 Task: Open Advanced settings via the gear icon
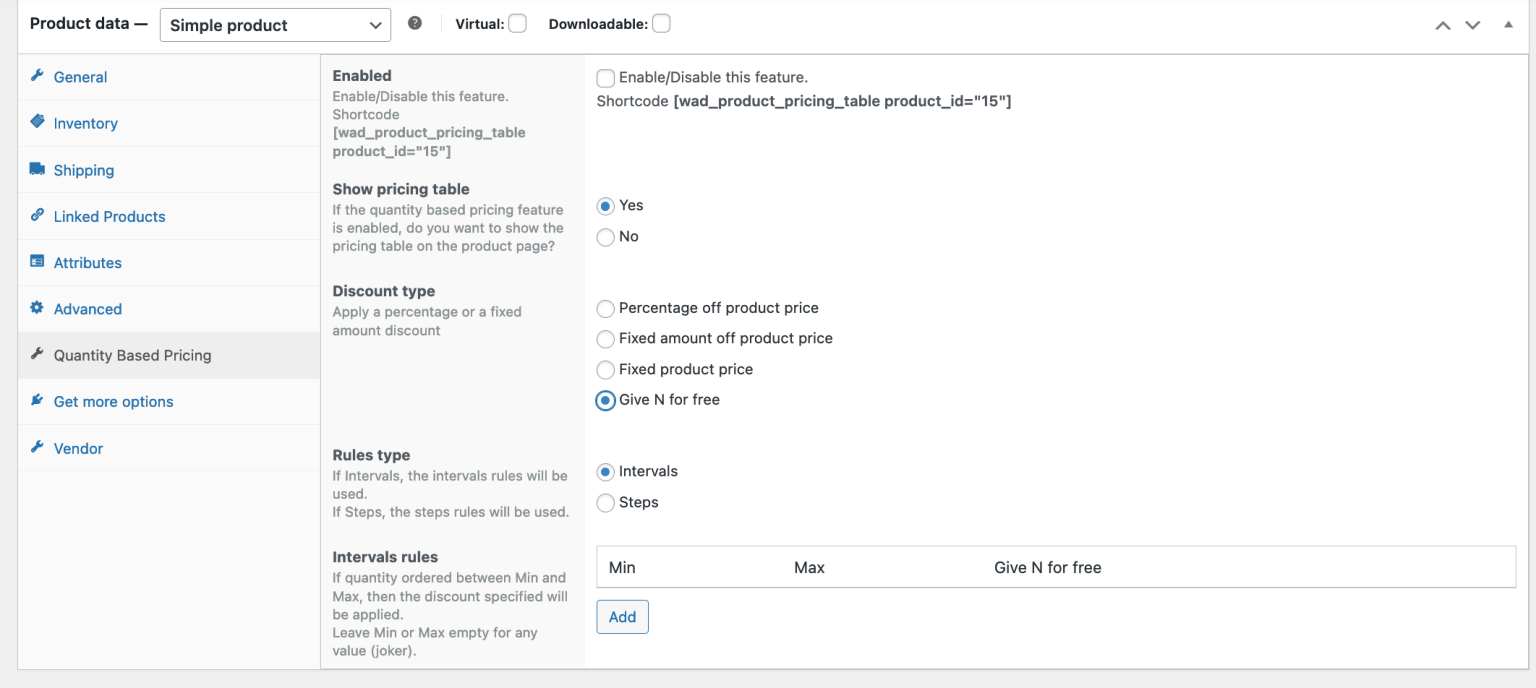pyautogui.click(x=38, y=309)
